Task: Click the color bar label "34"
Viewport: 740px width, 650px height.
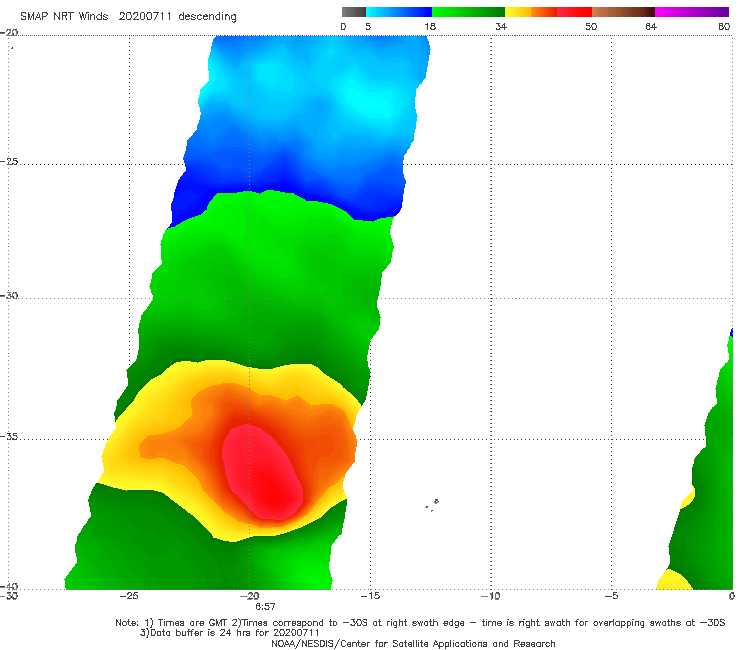Action: pos(501,27)
